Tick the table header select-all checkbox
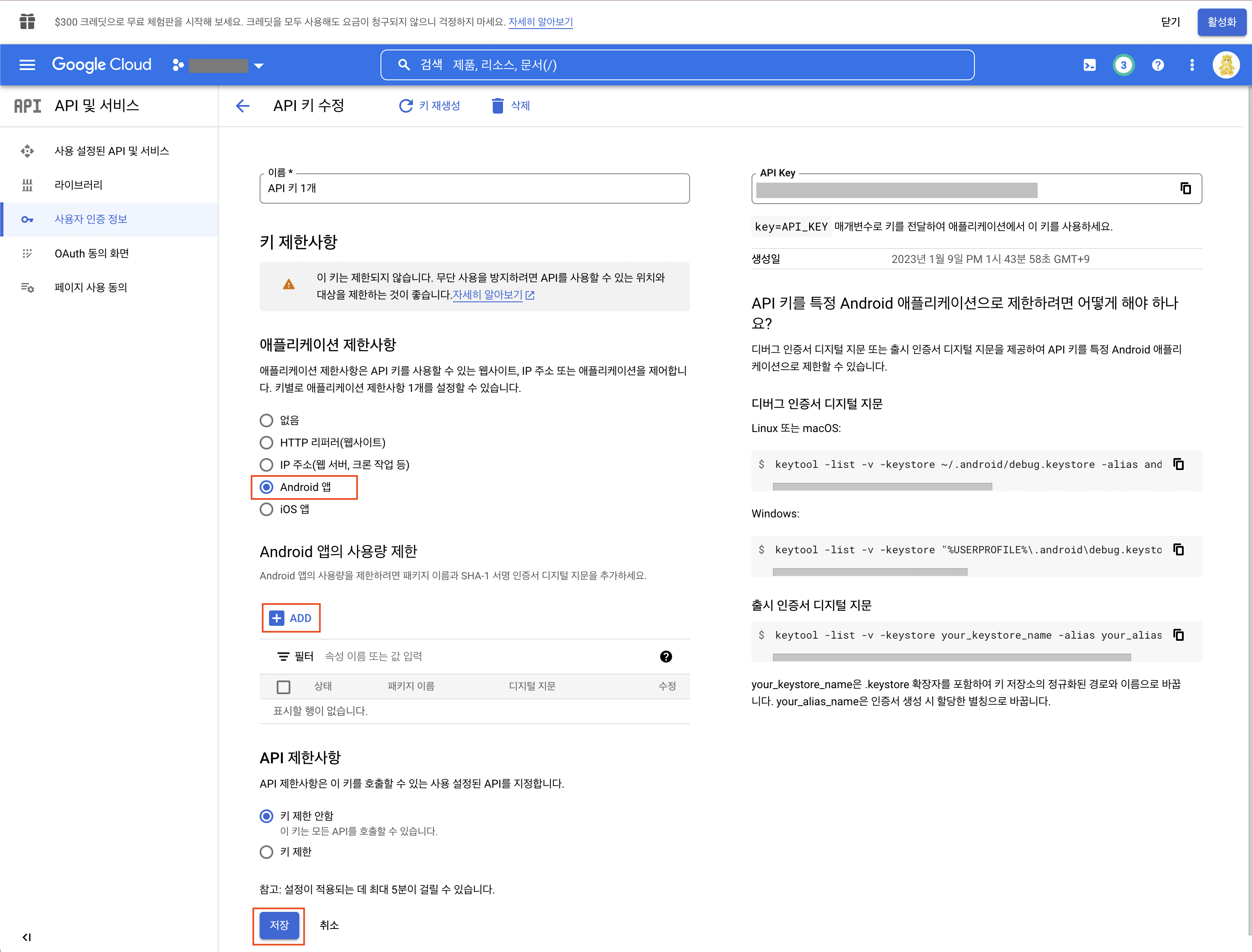Viewport: 1252px width, 952px height. click(x=284, y=687)
